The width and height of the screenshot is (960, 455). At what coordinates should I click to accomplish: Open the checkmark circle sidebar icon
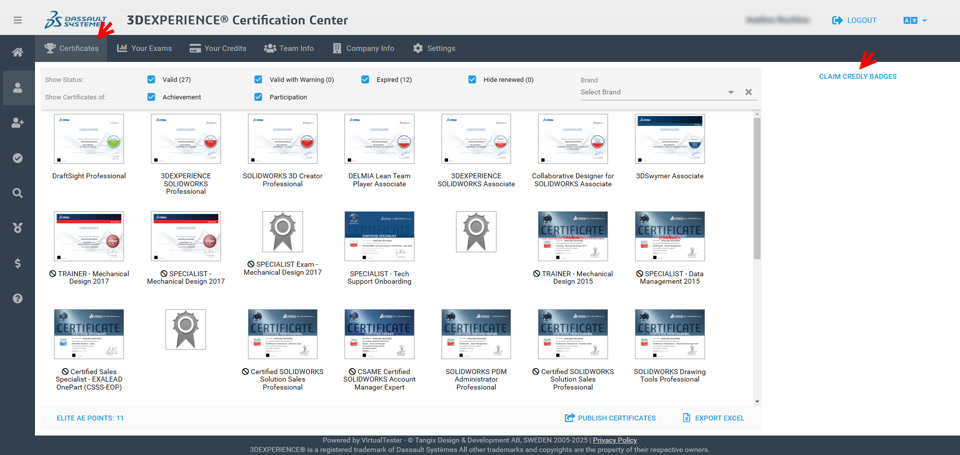point(17,158)
